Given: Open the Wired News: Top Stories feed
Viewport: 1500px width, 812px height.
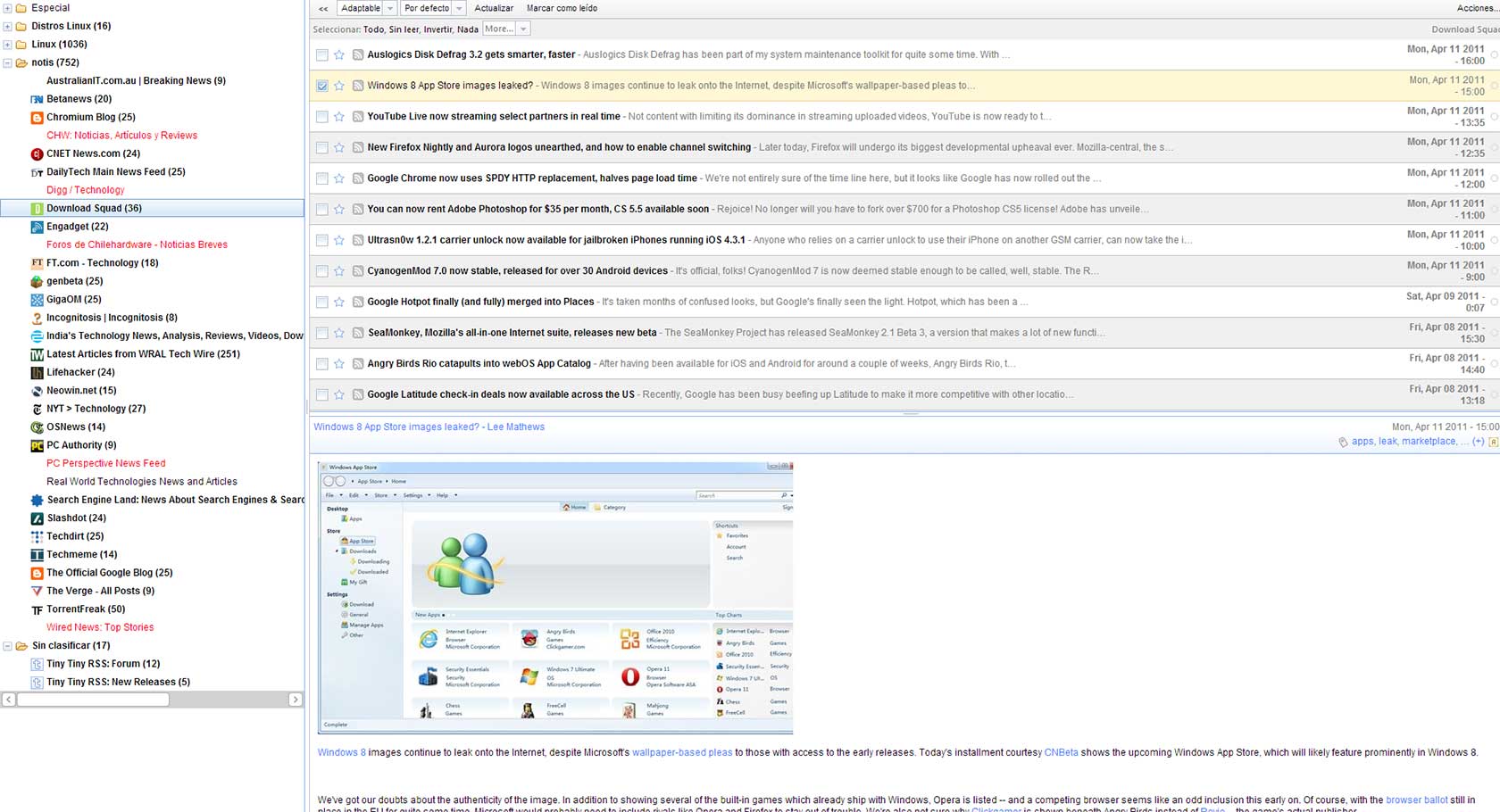Looking at the screenshot, I should click(x=100, y=627).
